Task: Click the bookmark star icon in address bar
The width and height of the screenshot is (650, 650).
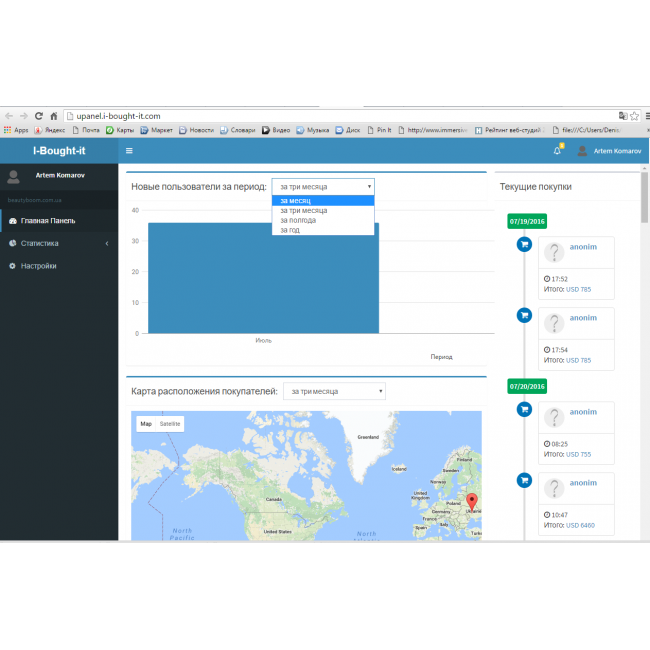Action: click(634, 116)
